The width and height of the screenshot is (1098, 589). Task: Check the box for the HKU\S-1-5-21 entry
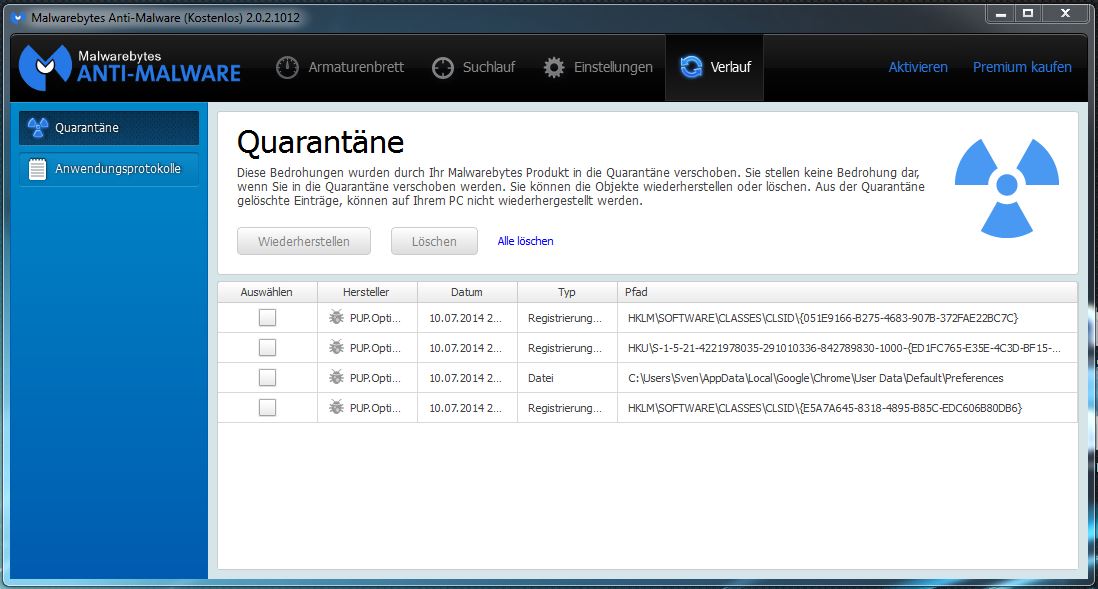coord(267,347)
